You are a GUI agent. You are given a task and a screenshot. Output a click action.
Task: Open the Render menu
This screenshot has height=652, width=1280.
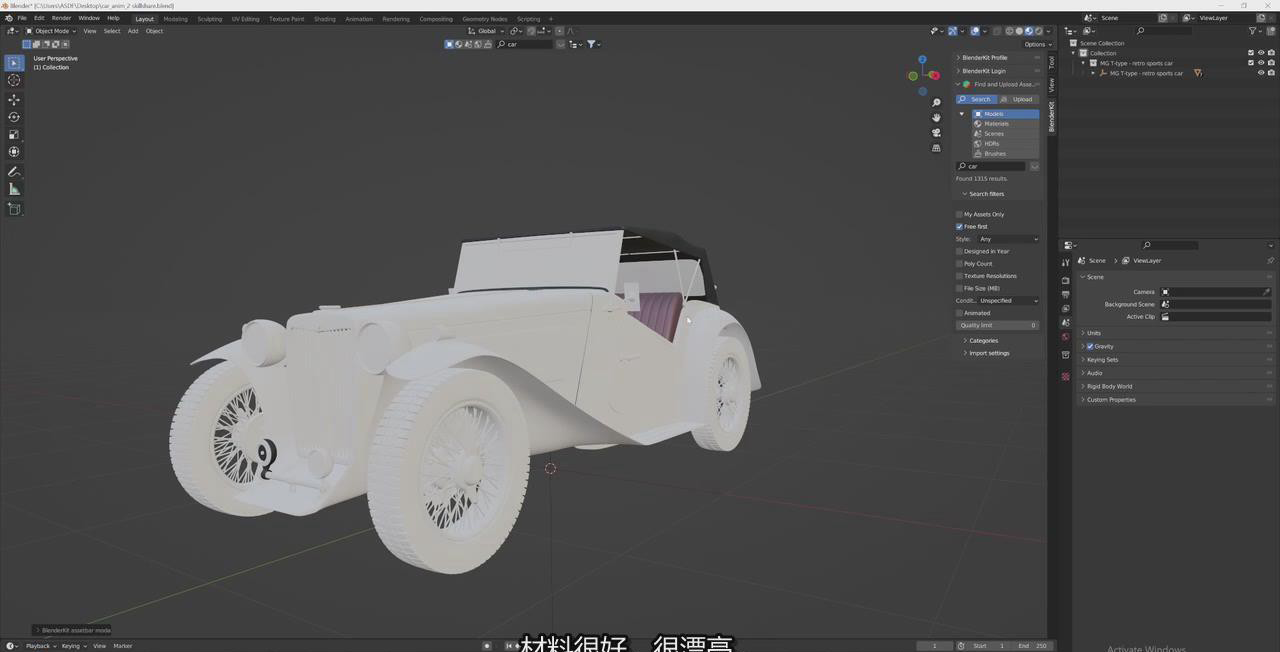tap(61, 18)
